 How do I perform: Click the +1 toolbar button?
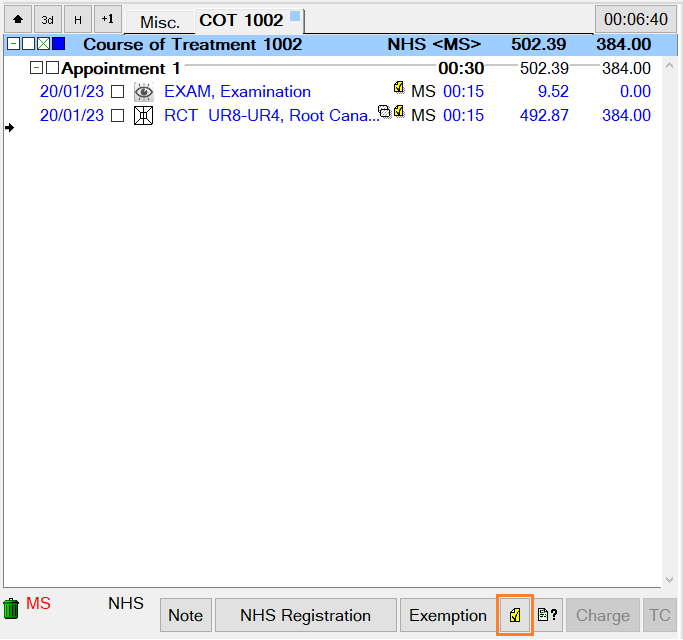click(107, 20)
